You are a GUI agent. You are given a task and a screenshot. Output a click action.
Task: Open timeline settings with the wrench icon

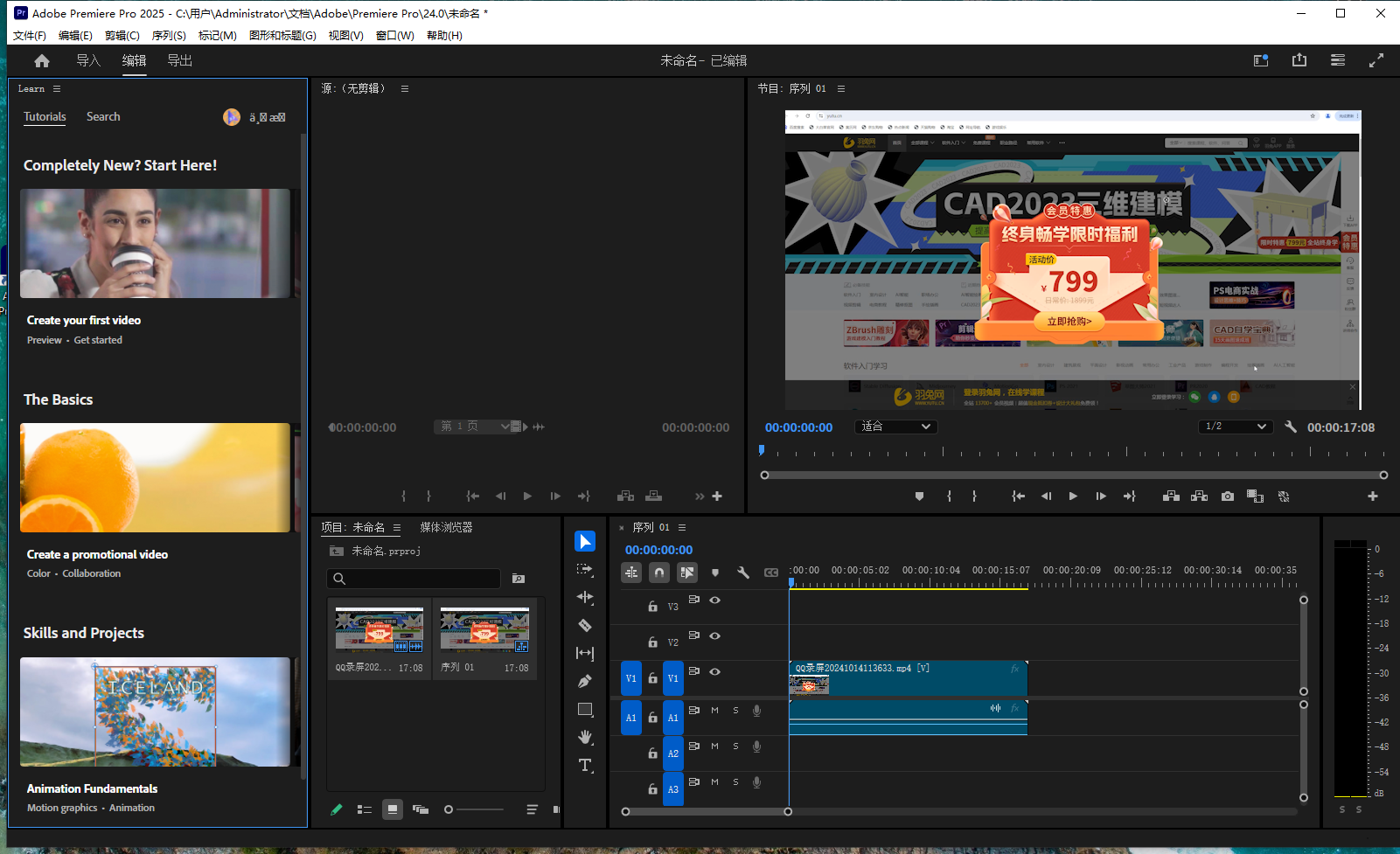[742, 573]
